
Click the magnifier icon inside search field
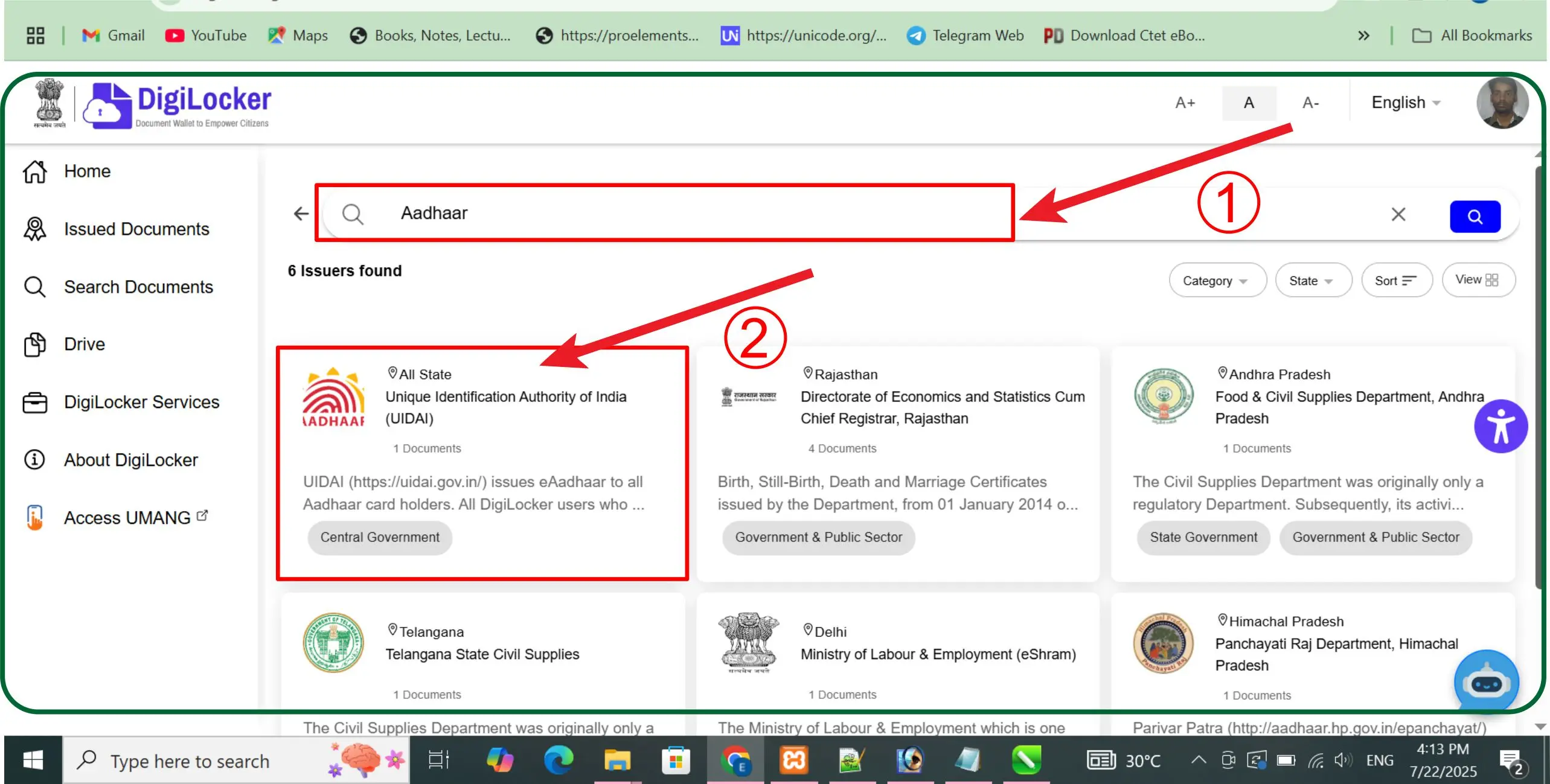click(x=353, y=214)
